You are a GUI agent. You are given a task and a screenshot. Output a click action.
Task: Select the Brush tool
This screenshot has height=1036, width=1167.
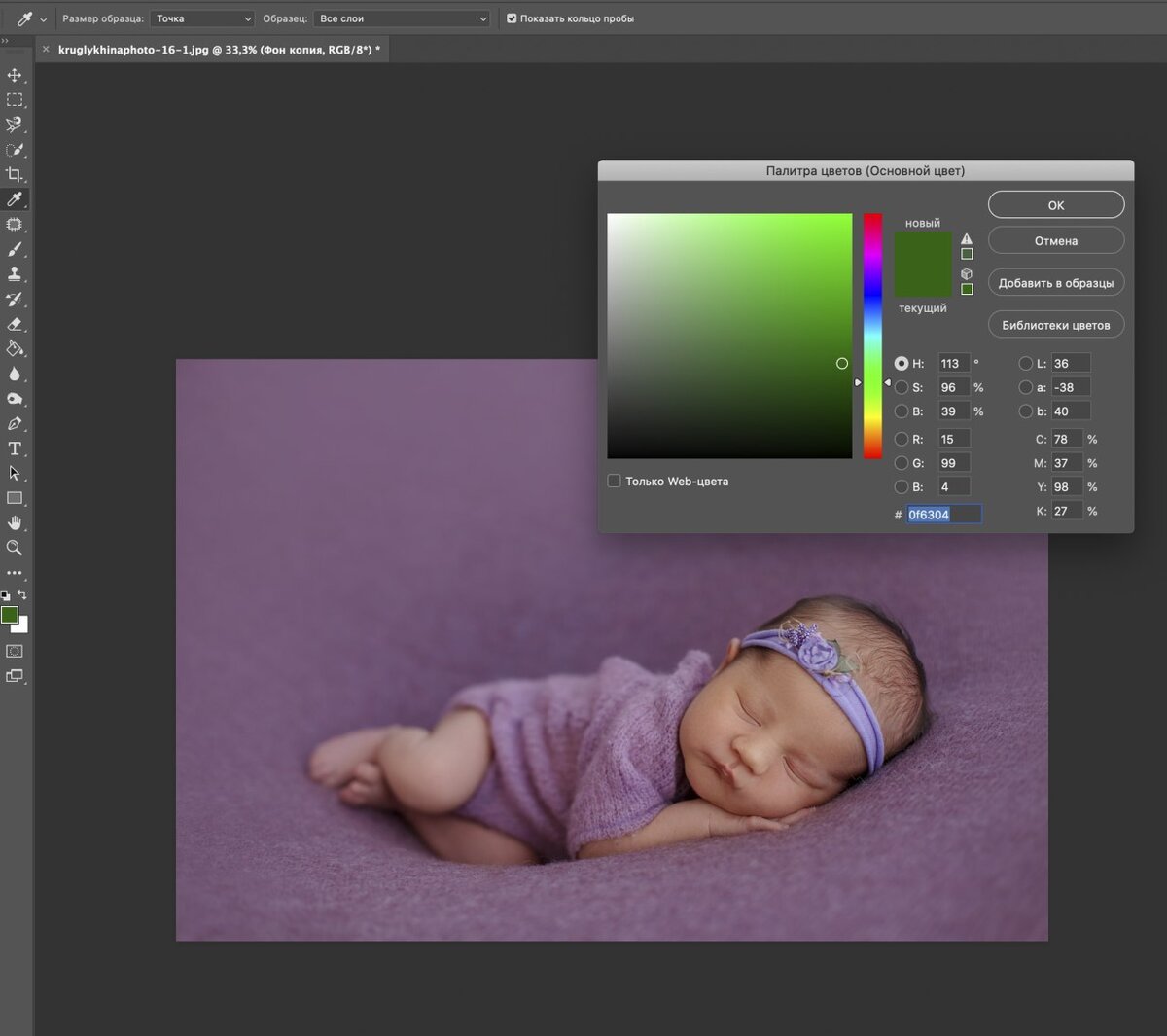[x=15, y=250]
